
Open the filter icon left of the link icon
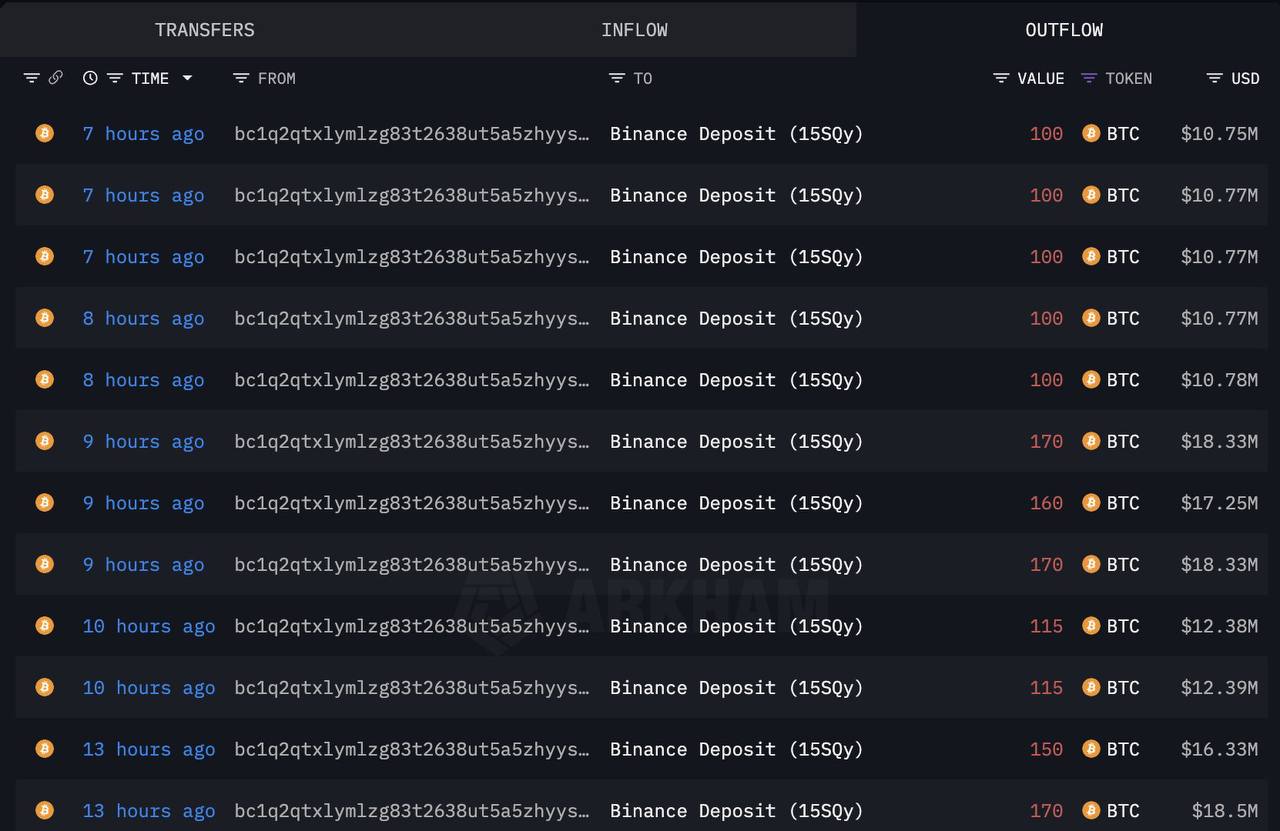31,78
